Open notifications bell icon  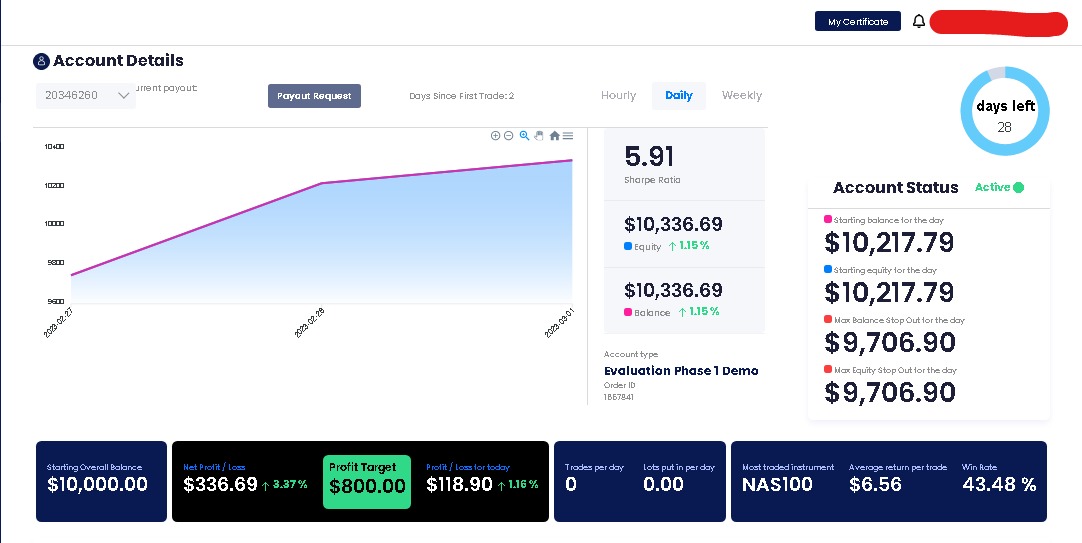click(918, 21)
